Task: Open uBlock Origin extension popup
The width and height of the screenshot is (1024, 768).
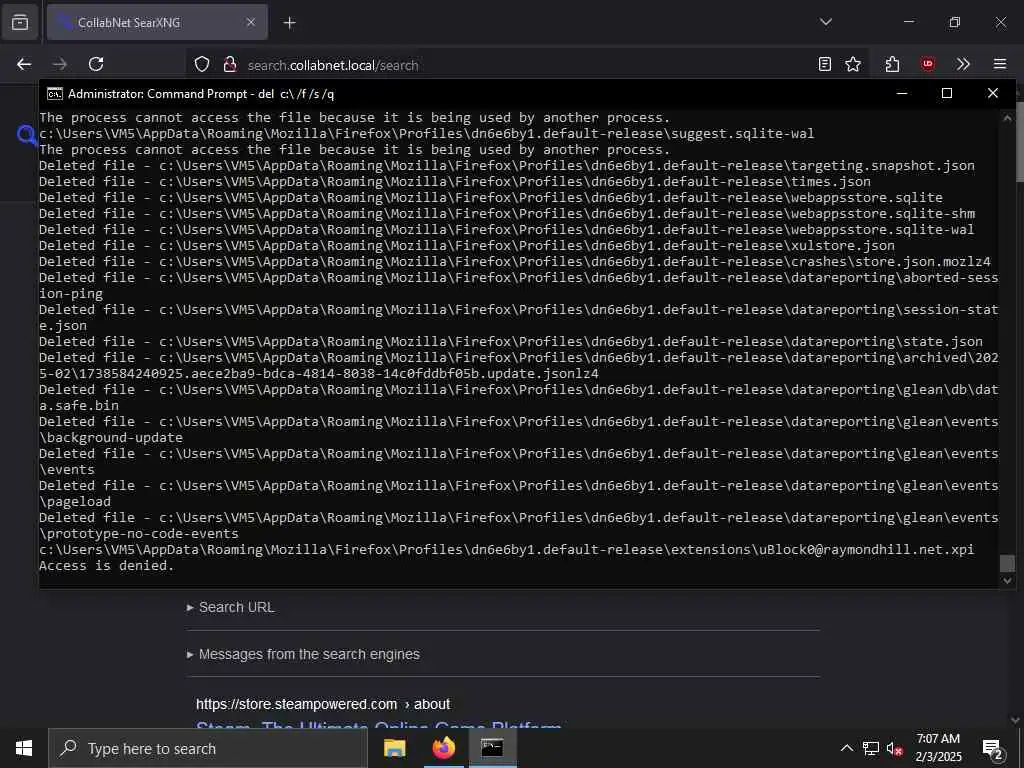Action: point(927,64)
